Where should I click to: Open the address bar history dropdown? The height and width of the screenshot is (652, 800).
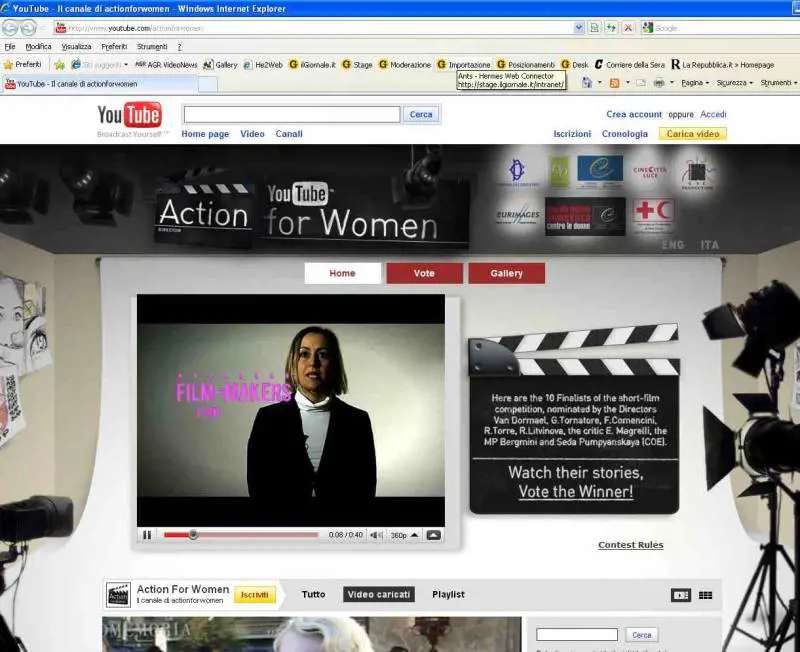(x=579, y=28)
